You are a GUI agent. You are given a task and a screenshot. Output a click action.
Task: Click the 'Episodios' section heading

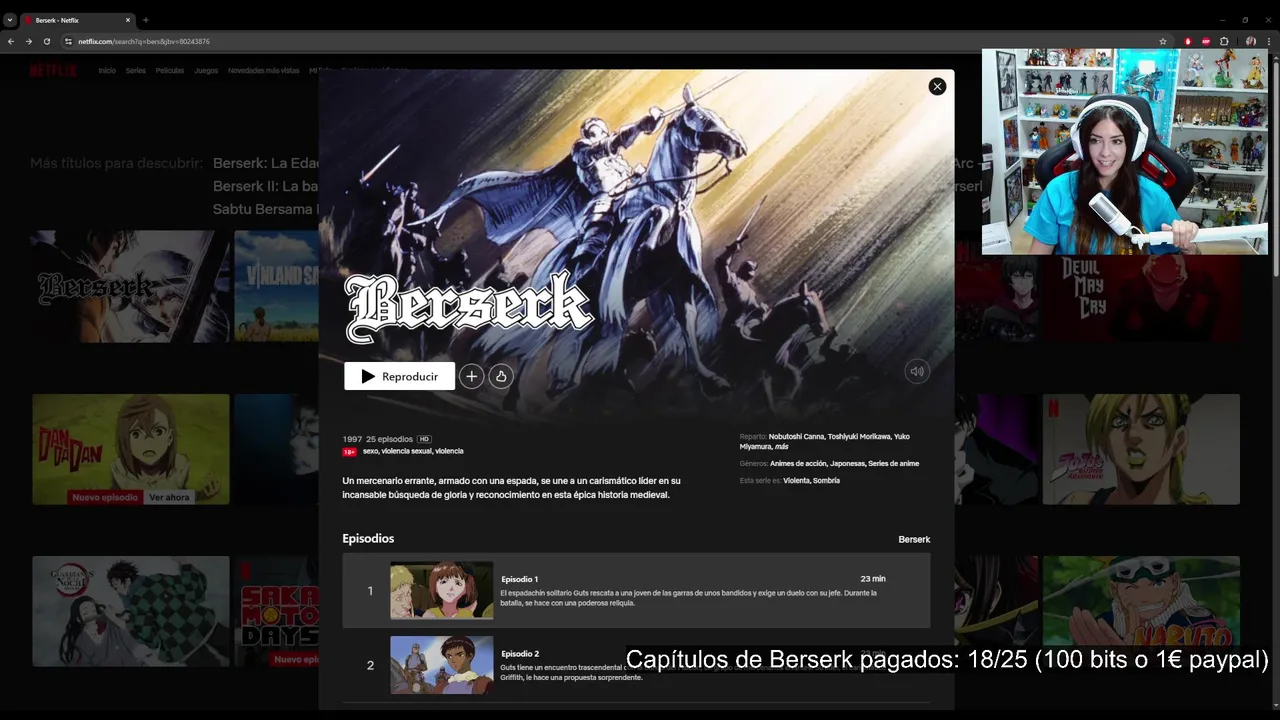point(368,539)
